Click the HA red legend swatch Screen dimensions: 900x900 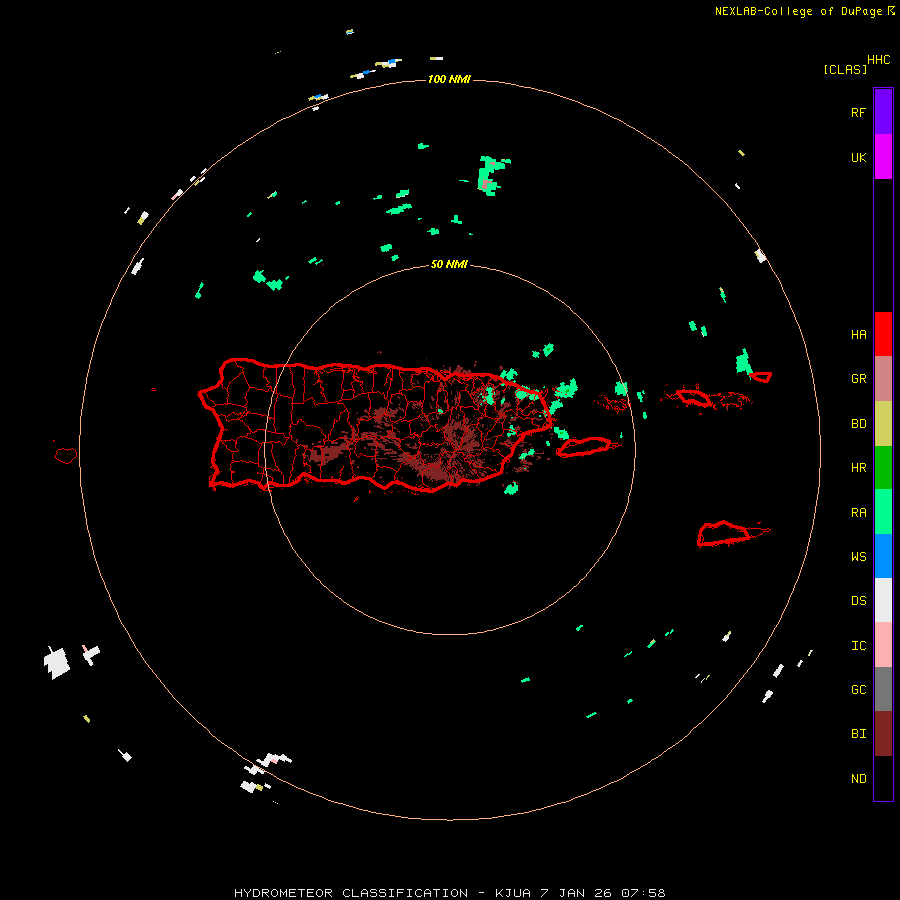point(883,334)
